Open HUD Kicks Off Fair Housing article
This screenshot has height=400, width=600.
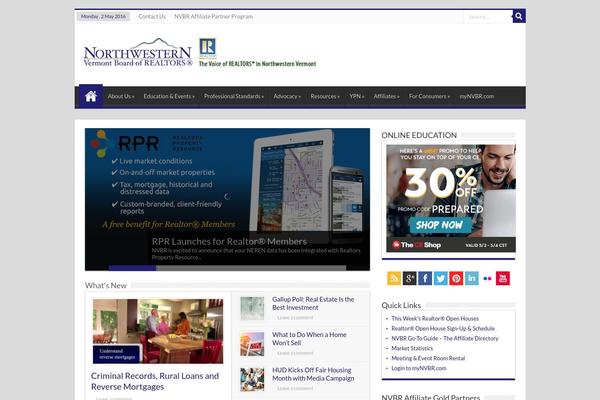pyautogui.click(x=313, y=374)
